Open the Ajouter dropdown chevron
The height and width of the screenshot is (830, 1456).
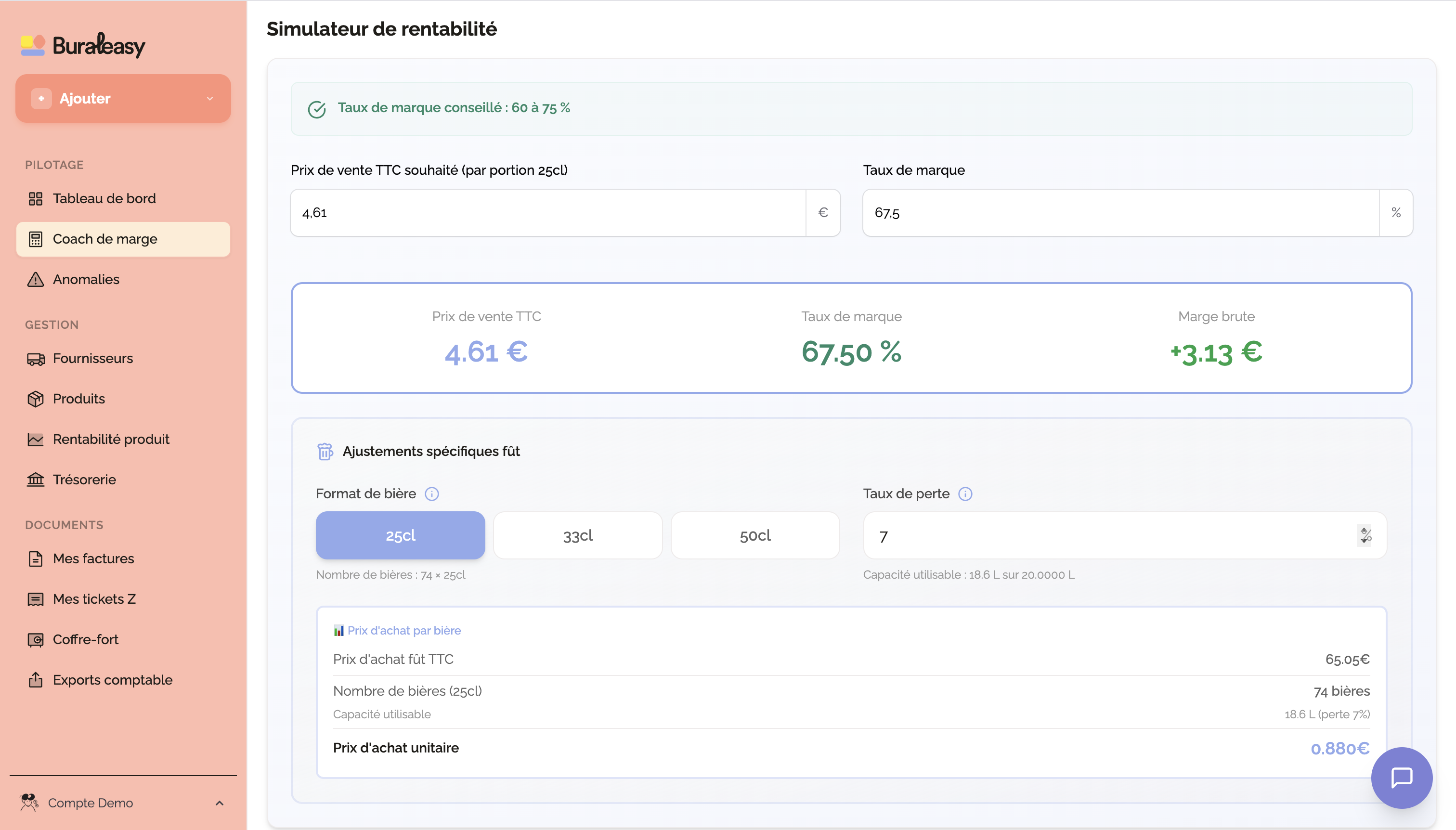(210, 99)
